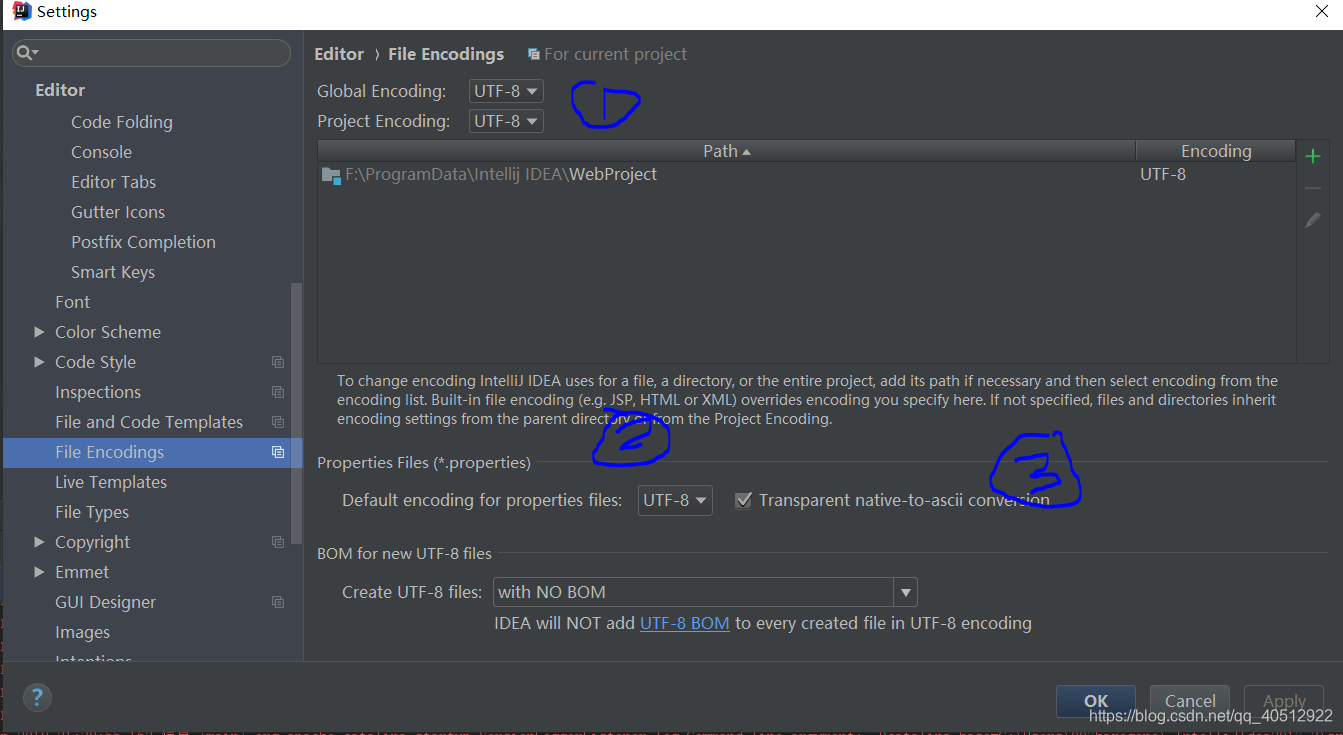Select Code Folding in settings tree
The image size is (1343, 735).
click(x=122, y=122)
